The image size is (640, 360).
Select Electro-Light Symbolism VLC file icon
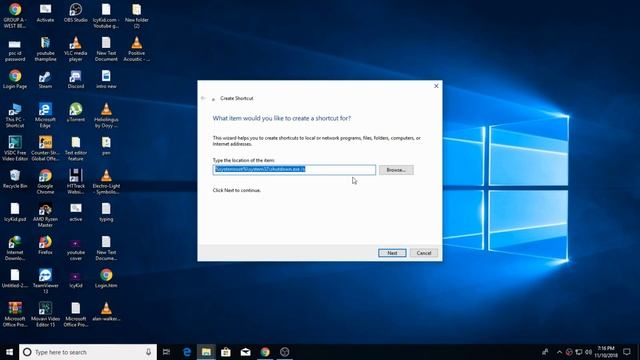pos(106,182)
